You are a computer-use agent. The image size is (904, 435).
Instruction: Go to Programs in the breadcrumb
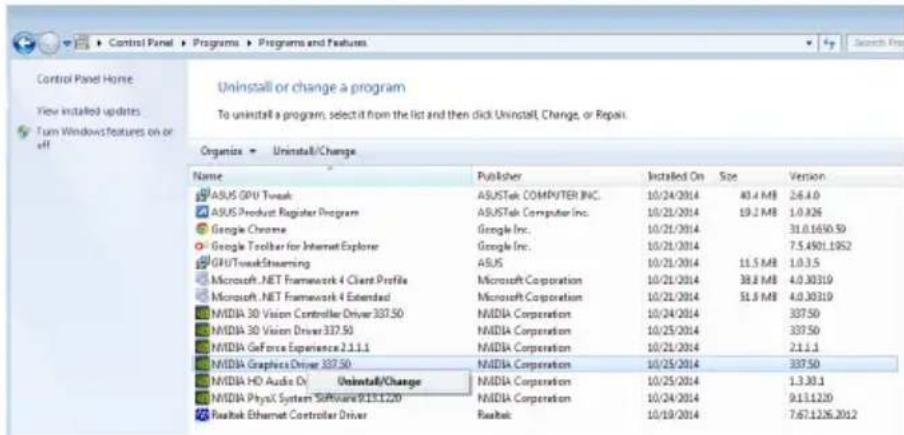coord(217,43)
